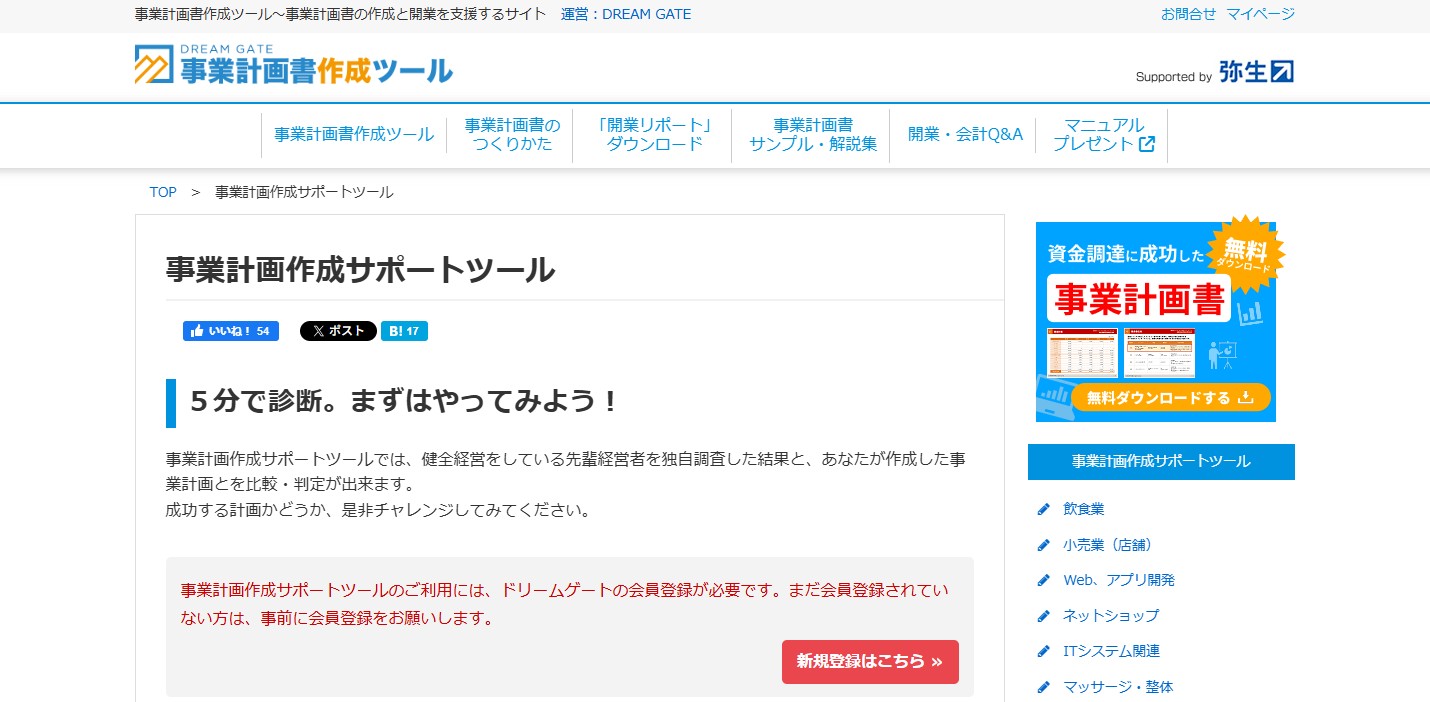Screen dimensions: 1430x702
Task: Click pencil icon beside ネットショップ
Action: tap(1044, 616)
